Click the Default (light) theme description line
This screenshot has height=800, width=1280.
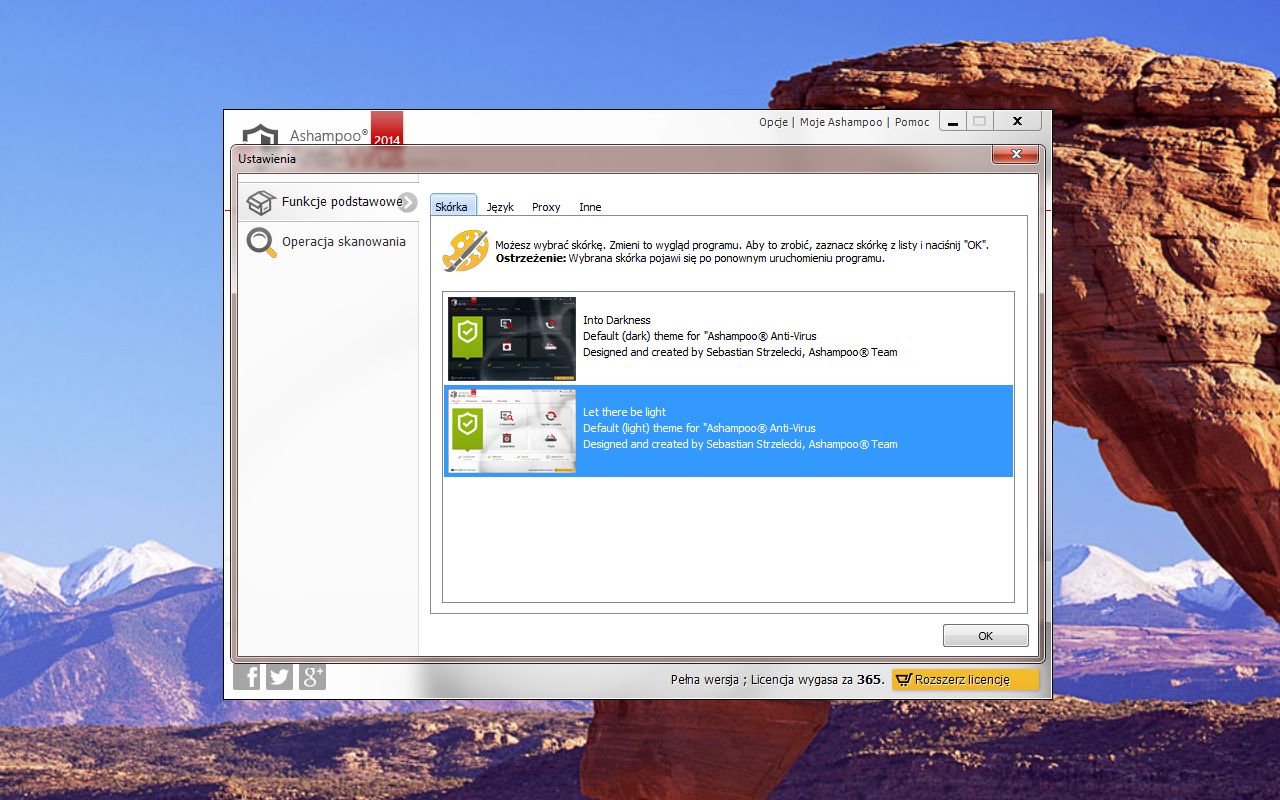click(x=700, y=428)
